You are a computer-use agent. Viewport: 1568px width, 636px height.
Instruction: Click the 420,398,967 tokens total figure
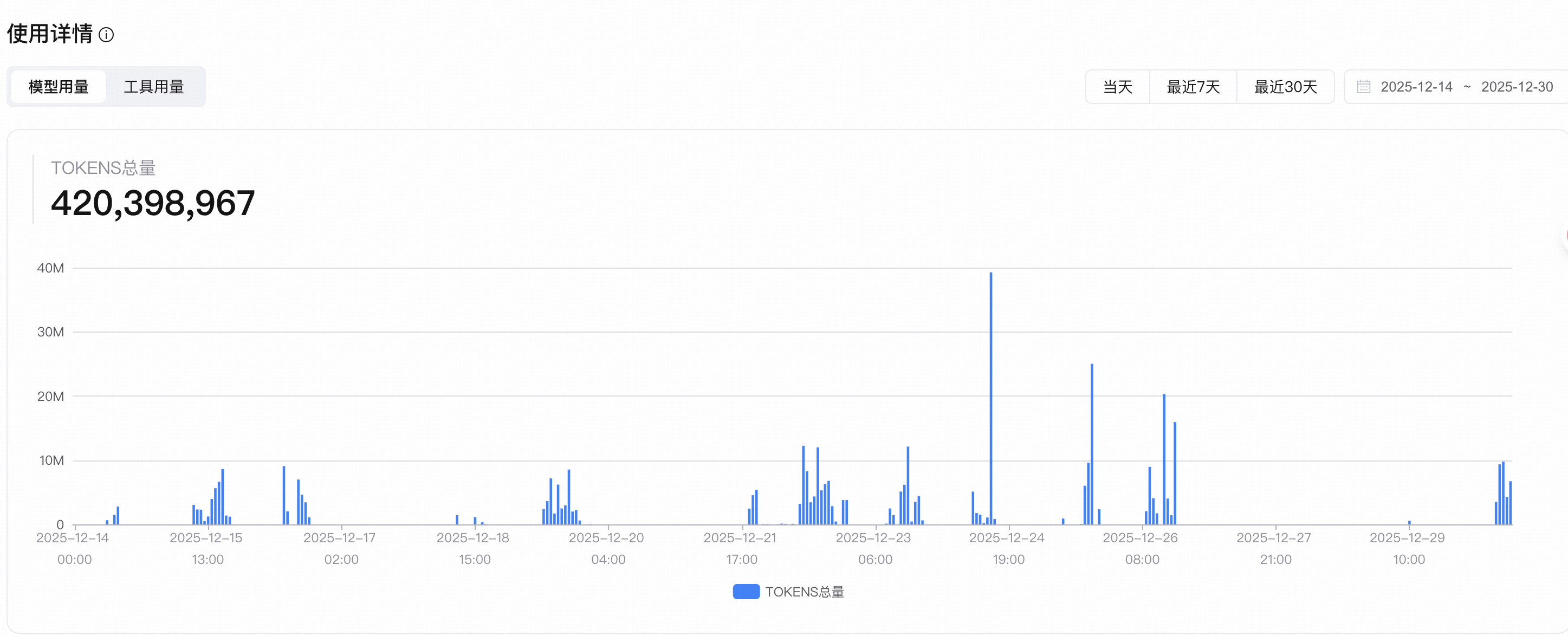tap(153, 203)
